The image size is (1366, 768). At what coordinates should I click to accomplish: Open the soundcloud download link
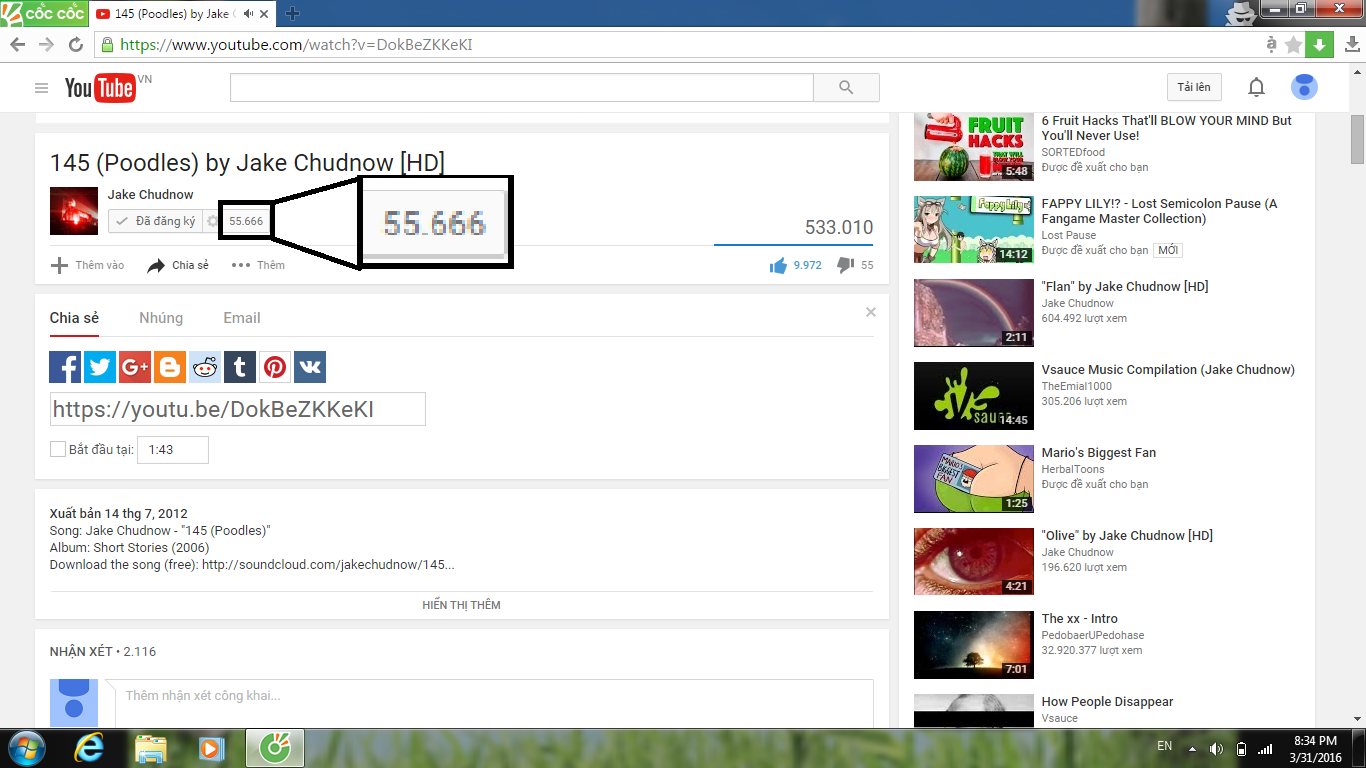point(328,565)
